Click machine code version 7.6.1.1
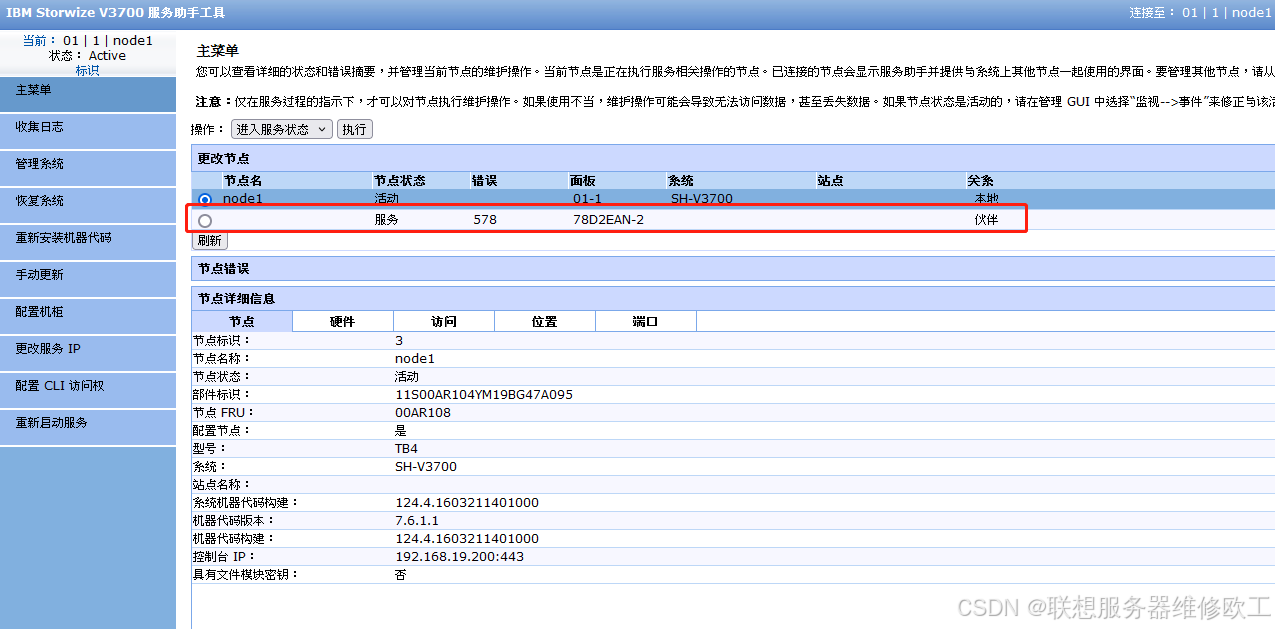 tap(417, 520)
